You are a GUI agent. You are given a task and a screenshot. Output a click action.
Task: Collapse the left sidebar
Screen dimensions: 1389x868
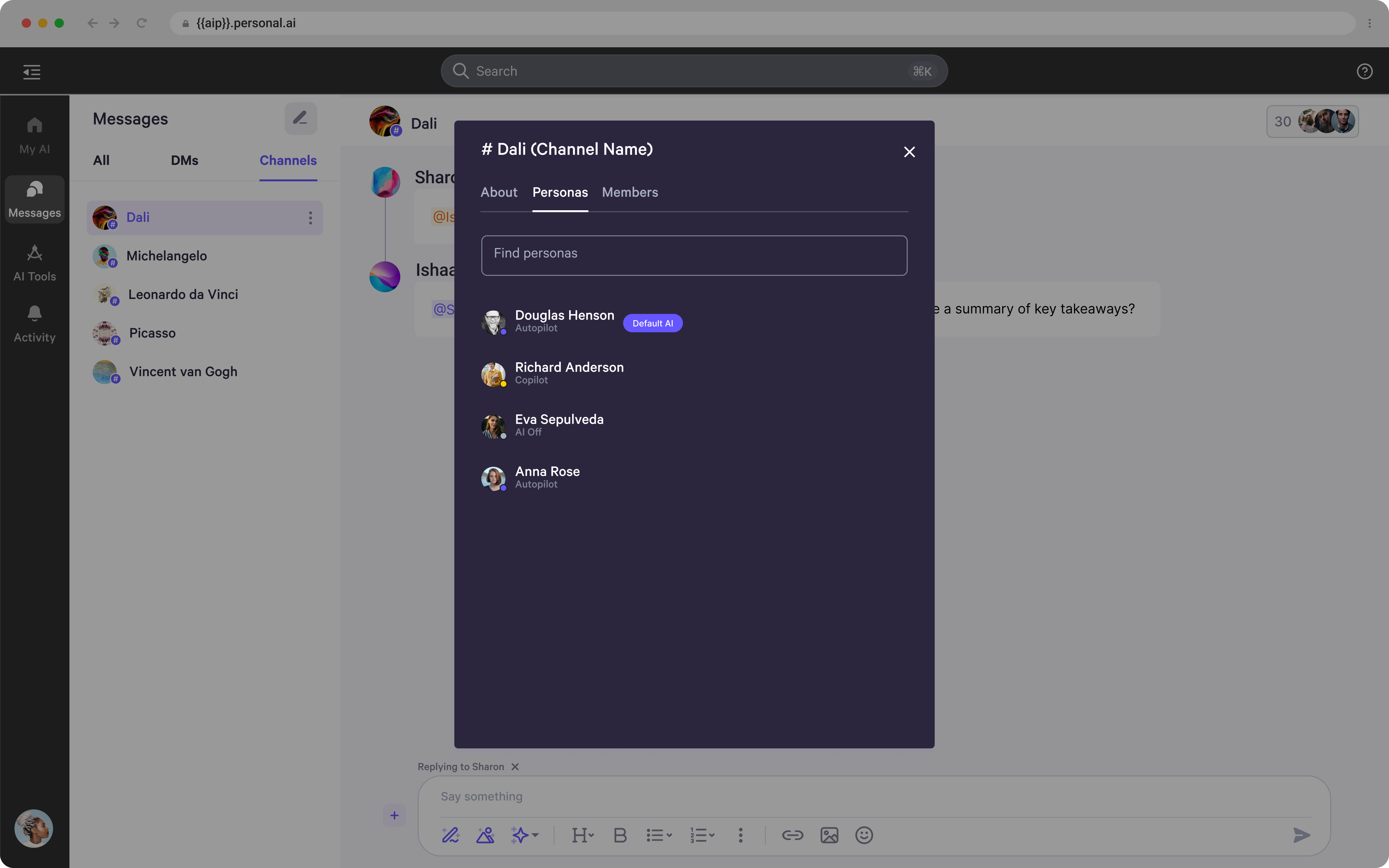pyautogui.click(x=32, y=71)
